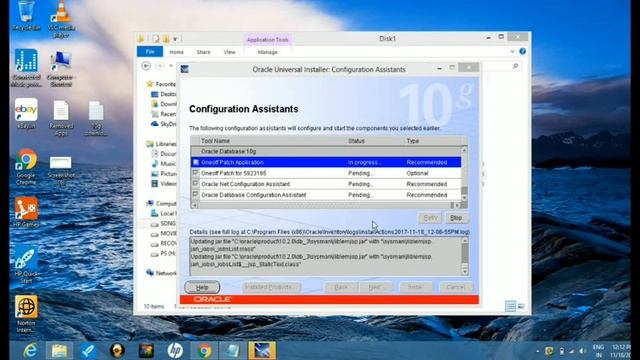640x360 pixels.
Task: Click the Help button in installer
Action: (x=202, y=287)
